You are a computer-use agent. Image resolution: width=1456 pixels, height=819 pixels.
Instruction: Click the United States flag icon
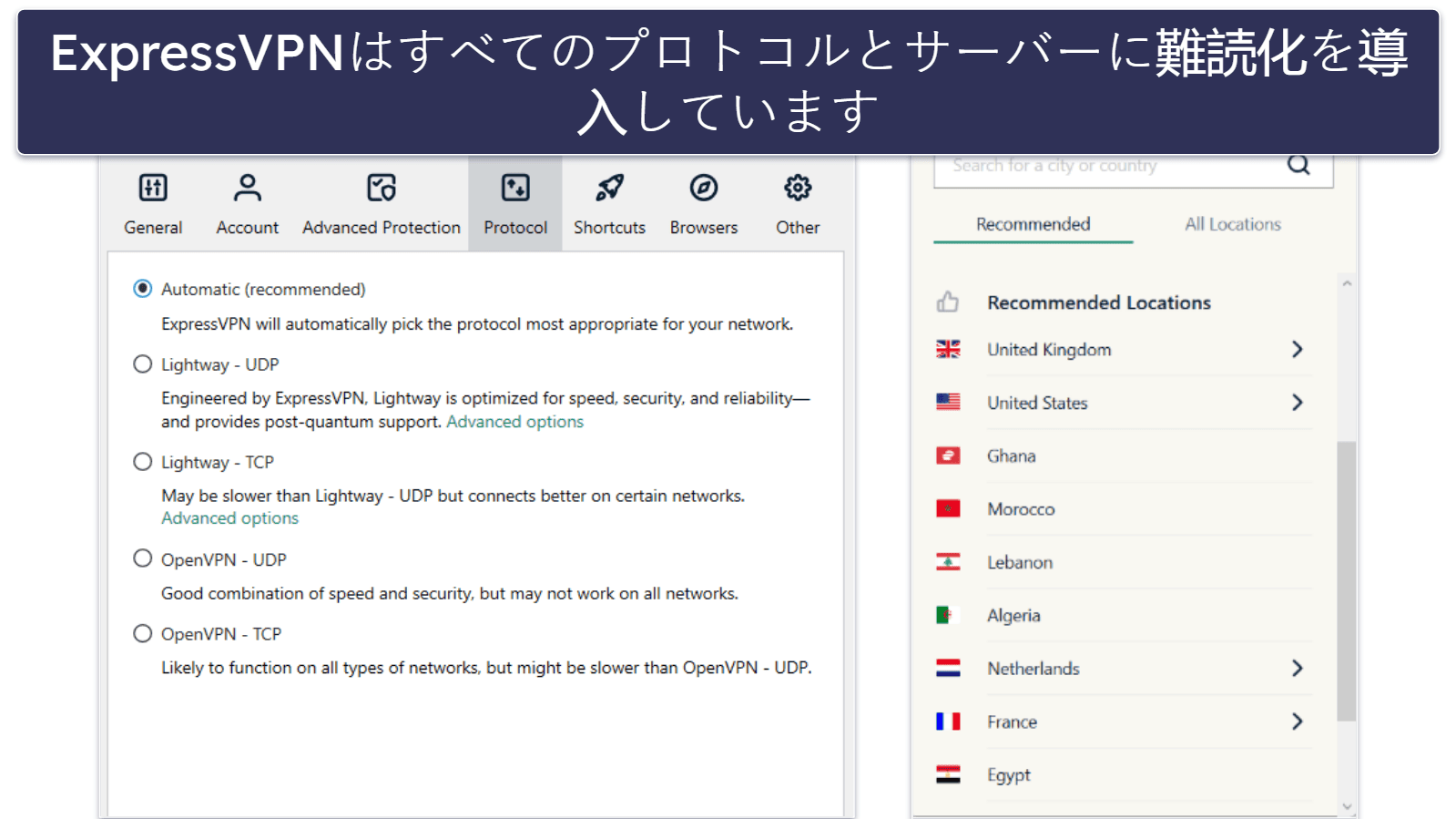[948, 402]
